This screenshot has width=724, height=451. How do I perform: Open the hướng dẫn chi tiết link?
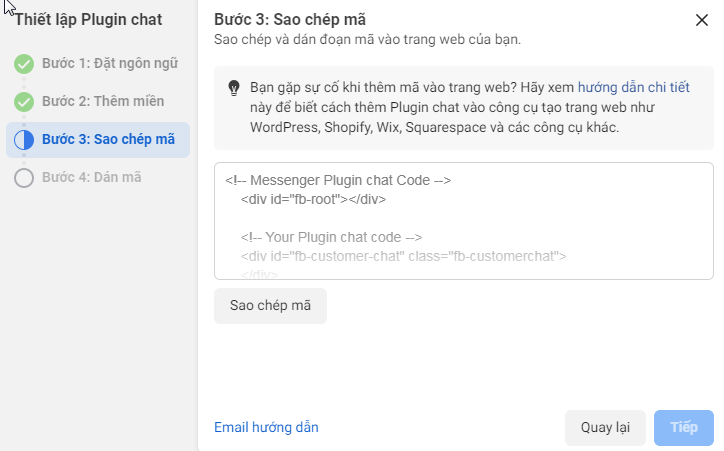click(634, 87)
